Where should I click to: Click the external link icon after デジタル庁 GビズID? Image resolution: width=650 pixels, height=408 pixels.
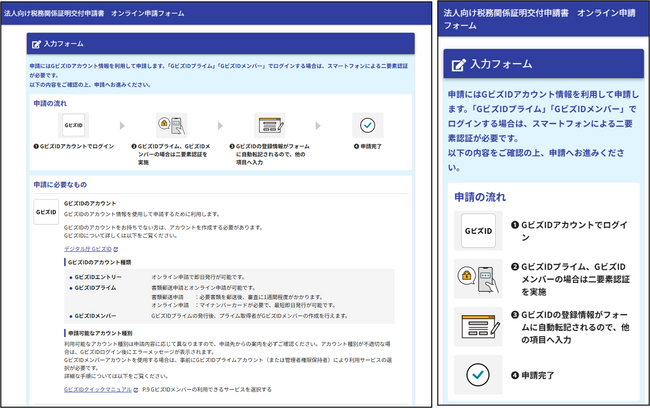tap(117, 248)
